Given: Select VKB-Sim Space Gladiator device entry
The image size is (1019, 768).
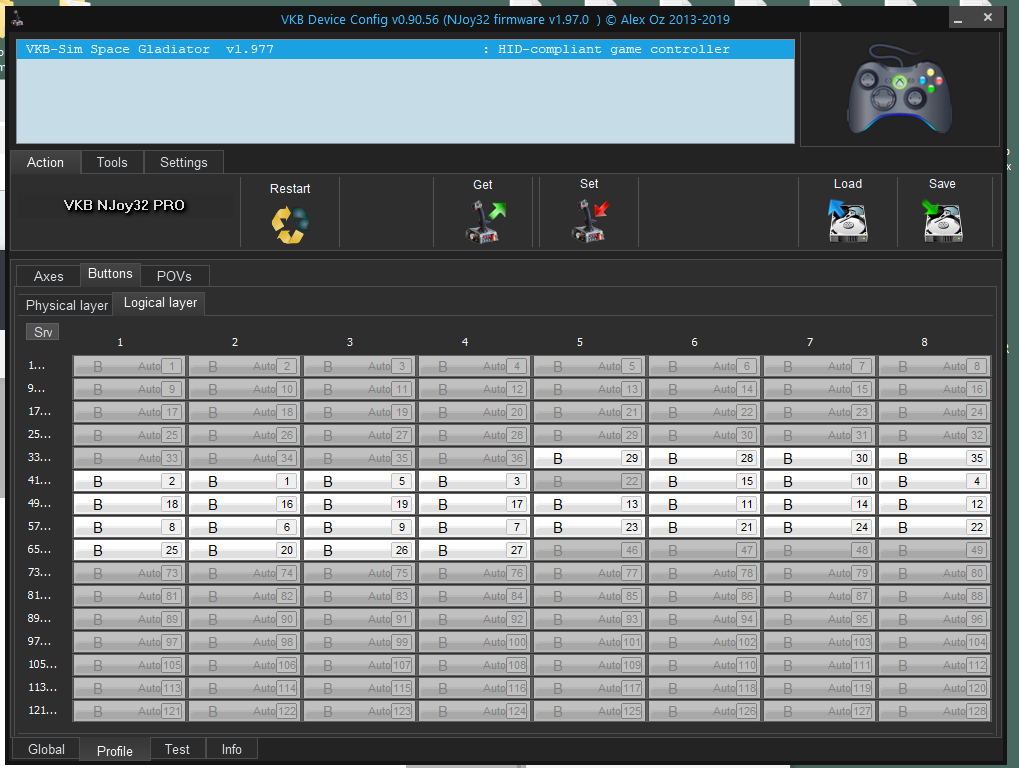Looking at the screenshot, I should (405, 49).
